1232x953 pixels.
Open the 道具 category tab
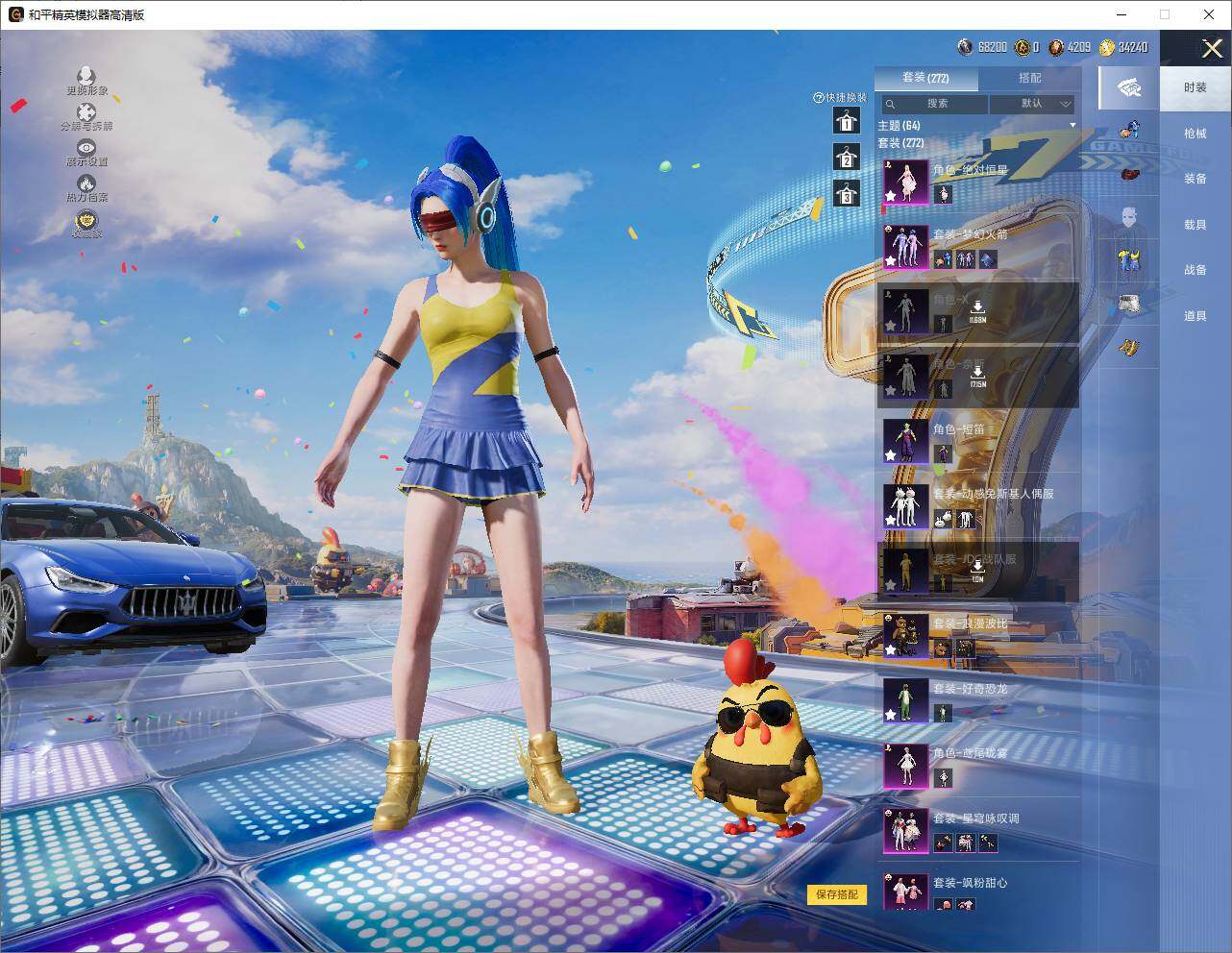click(x=1195, y=316)
